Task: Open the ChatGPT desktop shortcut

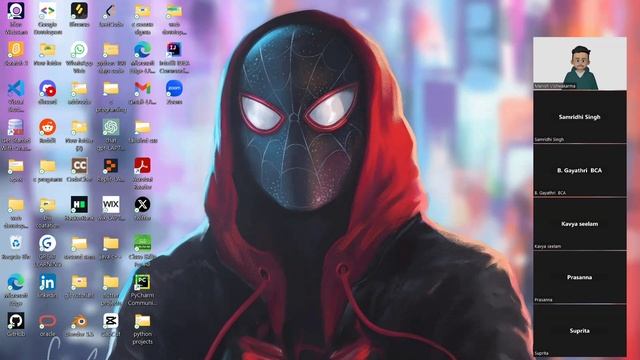Action: [111, 127]
